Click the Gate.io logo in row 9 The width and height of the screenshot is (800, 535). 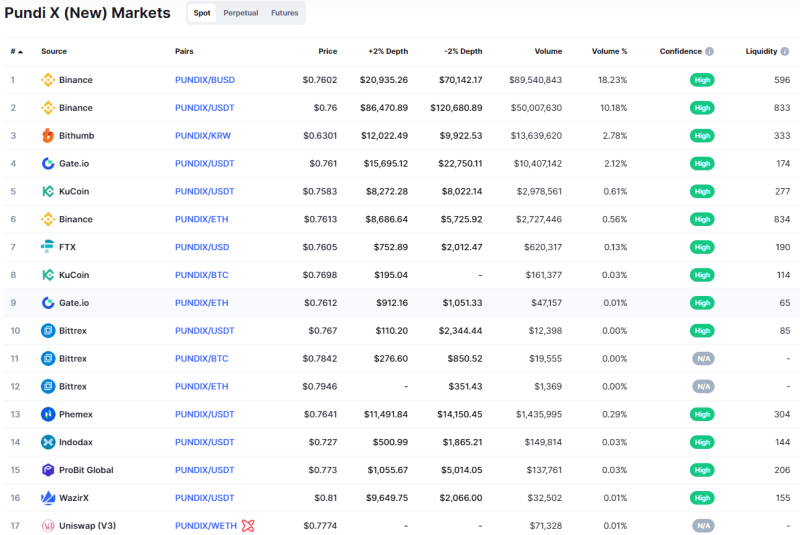pyautogui.click(x=48, y=303)
